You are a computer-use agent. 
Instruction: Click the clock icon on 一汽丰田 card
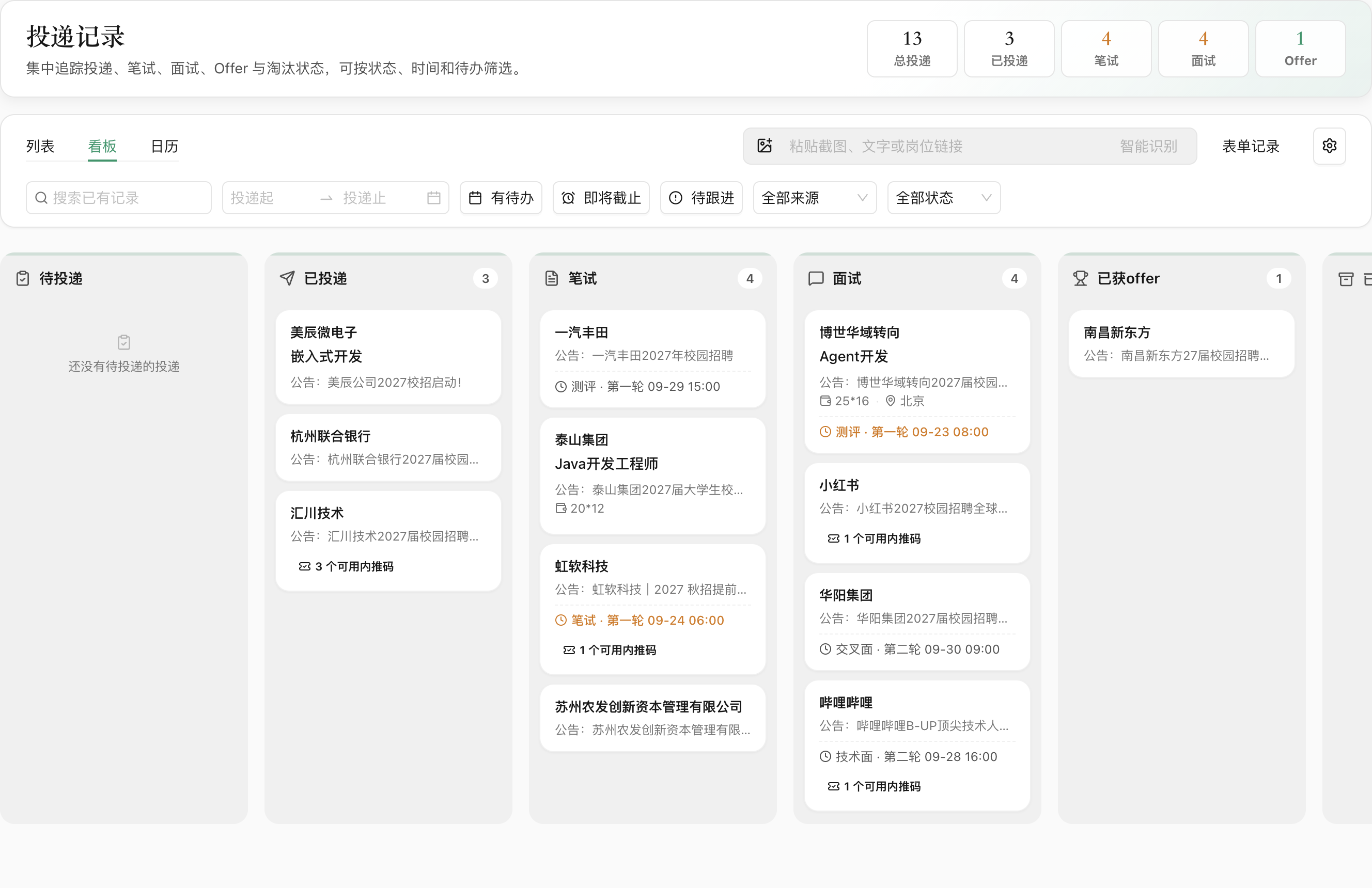(561, 387)
